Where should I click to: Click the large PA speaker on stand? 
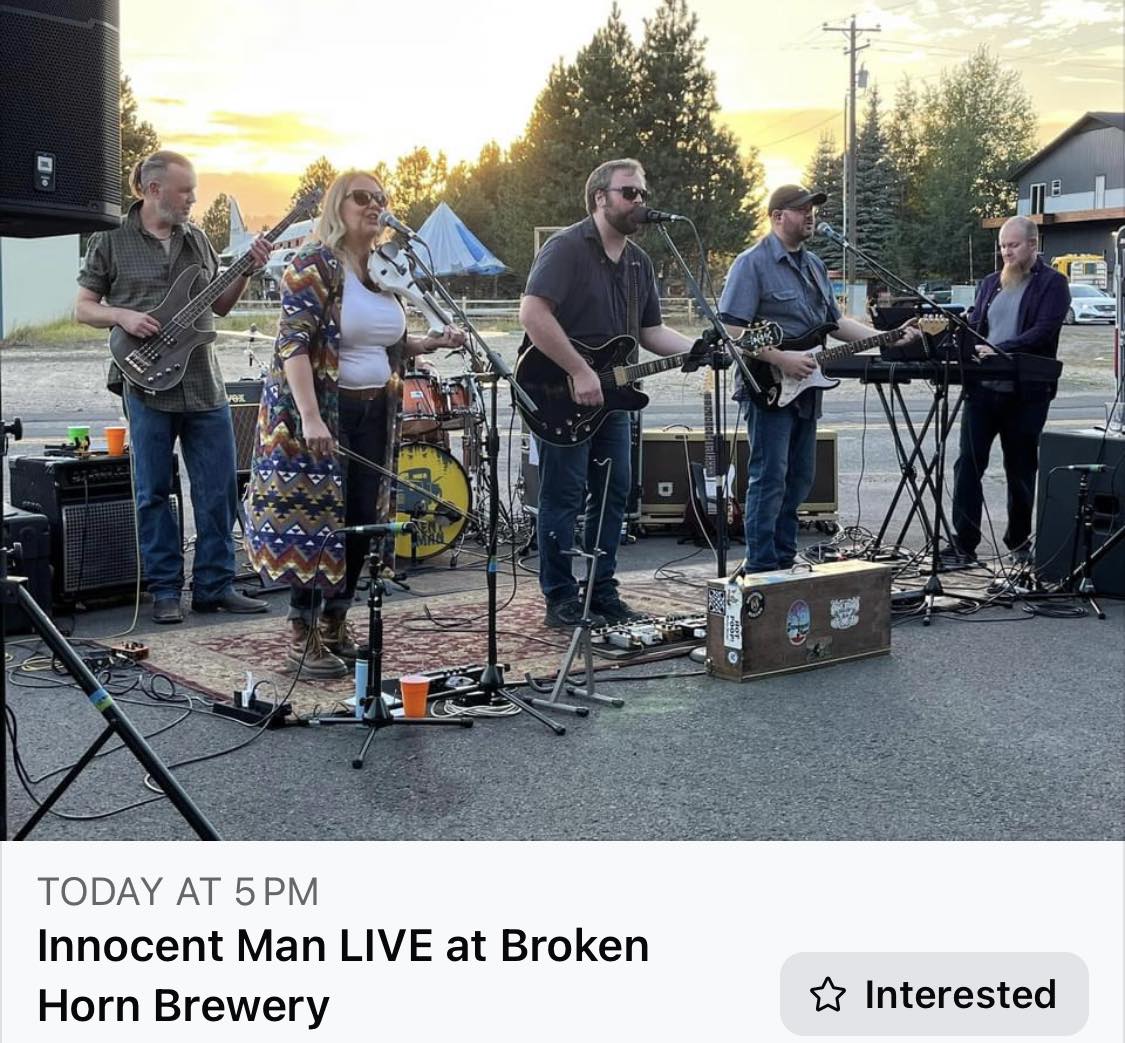pyautogui.click(x=60, y=117)
